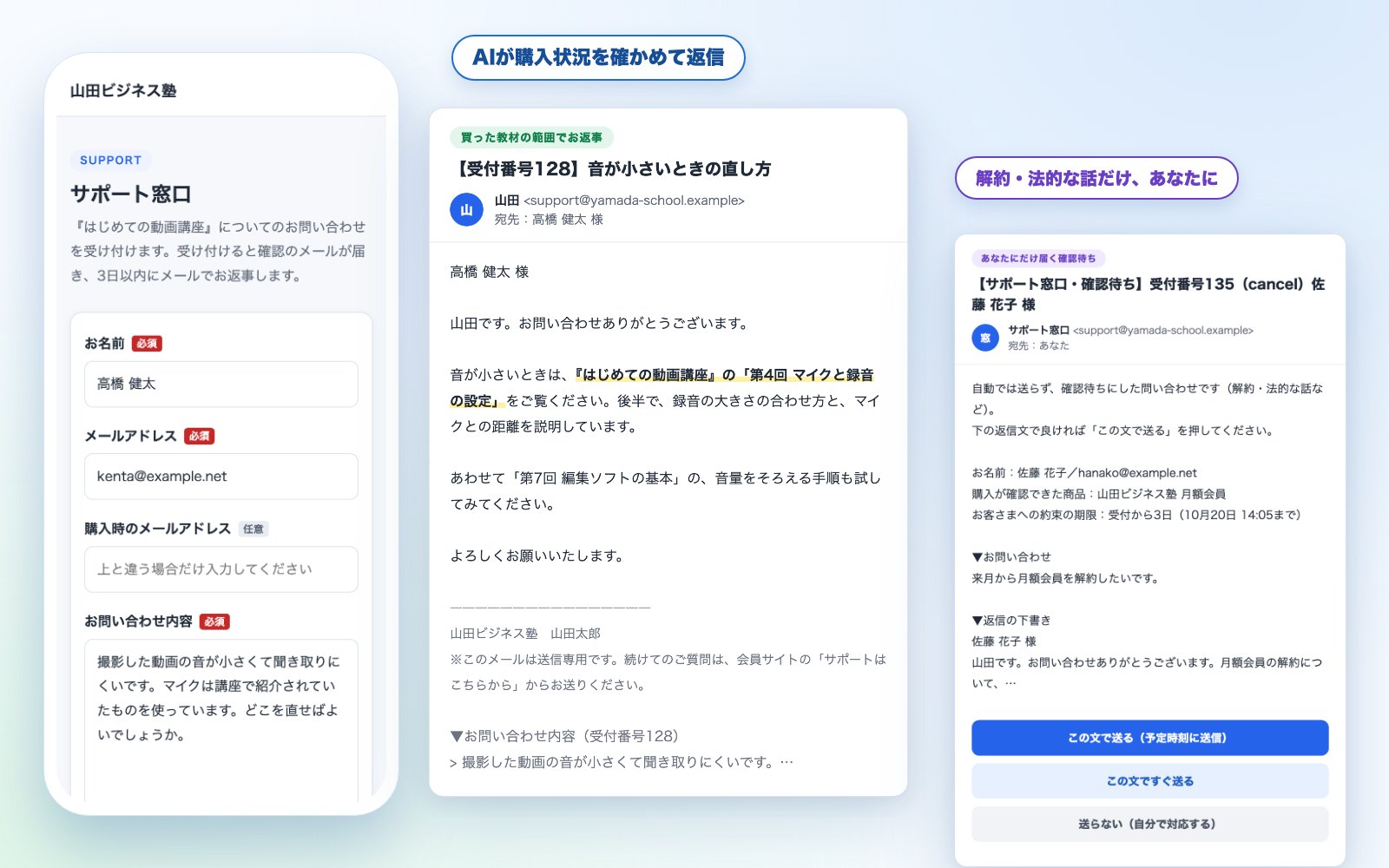
Task: Click the ▼返信の下書き heading
Action: click(x=1011, y=621)
